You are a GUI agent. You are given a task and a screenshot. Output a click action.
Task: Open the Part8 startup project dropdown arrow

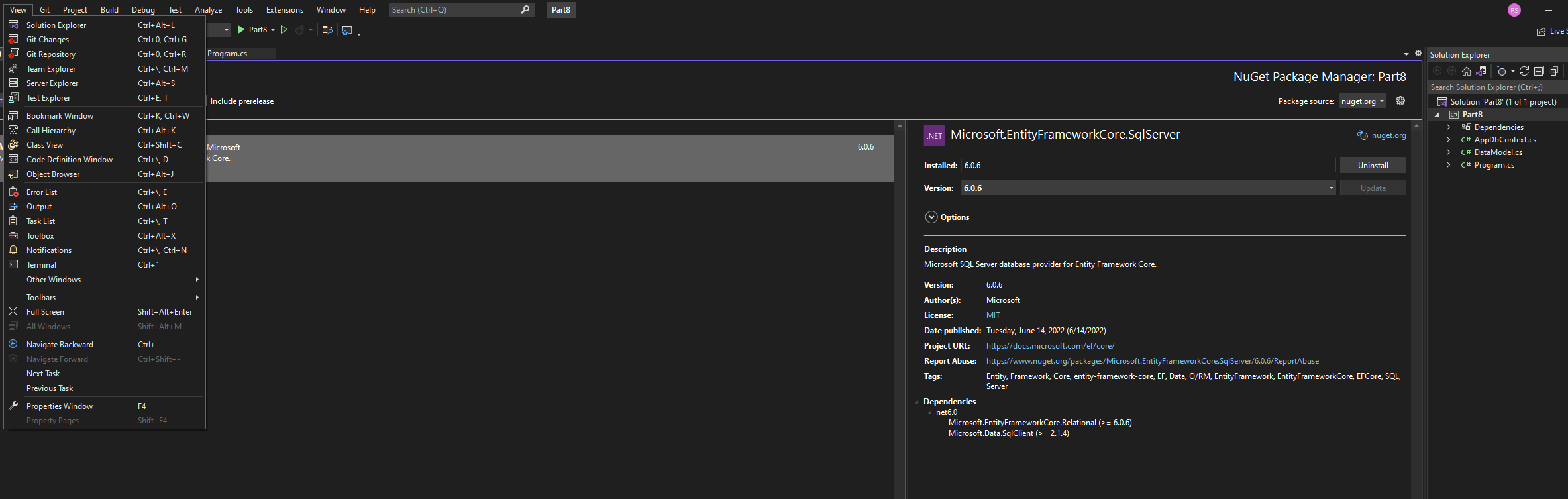click(x=273, y=30)
